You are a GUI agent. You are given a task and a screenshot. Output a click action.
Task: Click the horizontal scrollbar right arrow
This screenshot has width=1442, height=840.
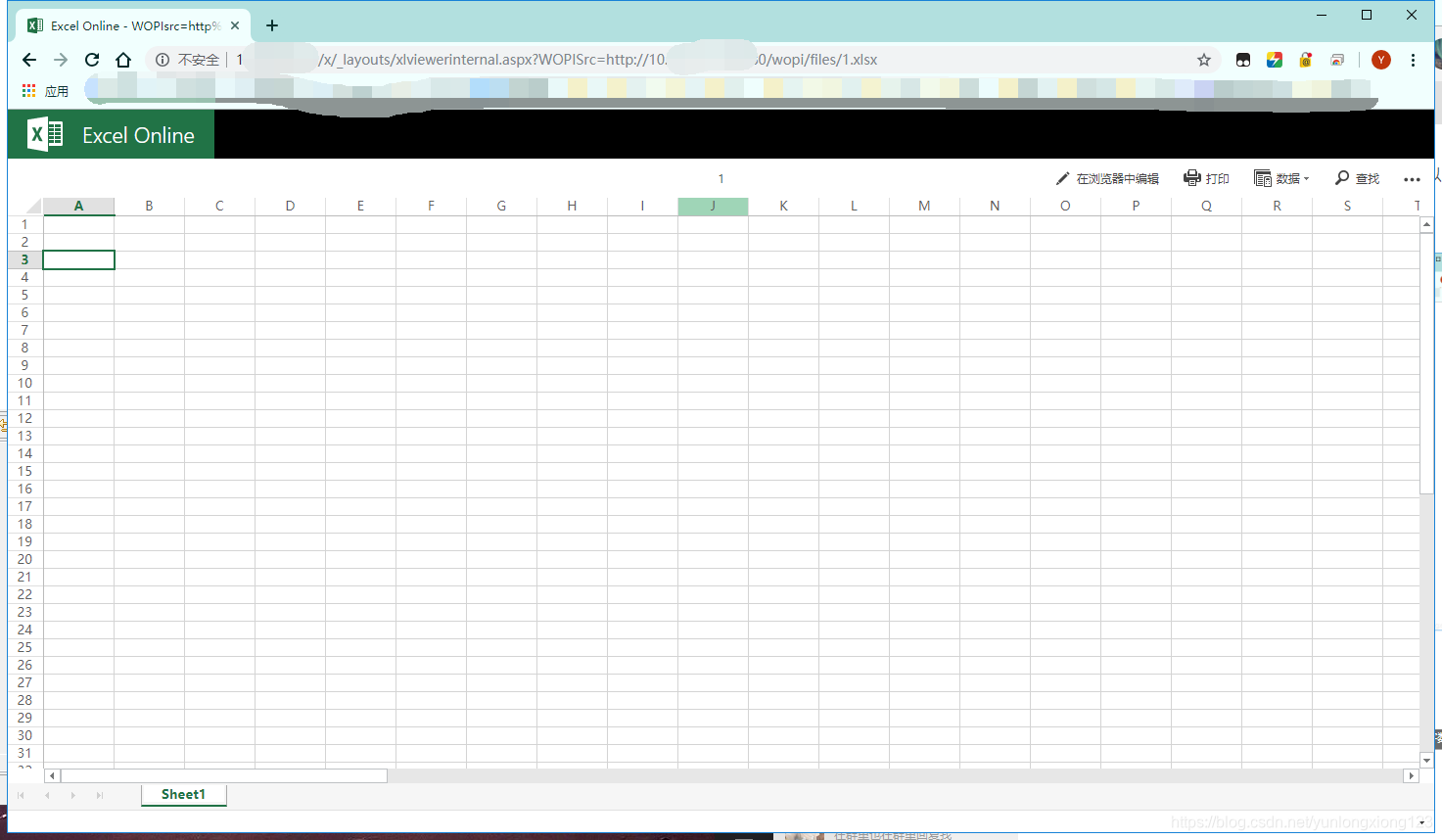click(x=1411, y=775)
